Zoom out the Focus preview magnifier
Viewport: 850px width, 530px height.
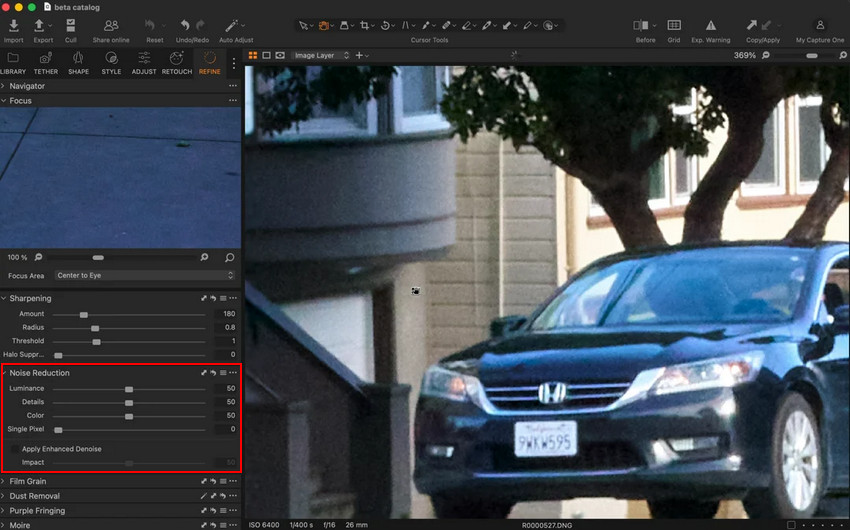tap(38, 257)
